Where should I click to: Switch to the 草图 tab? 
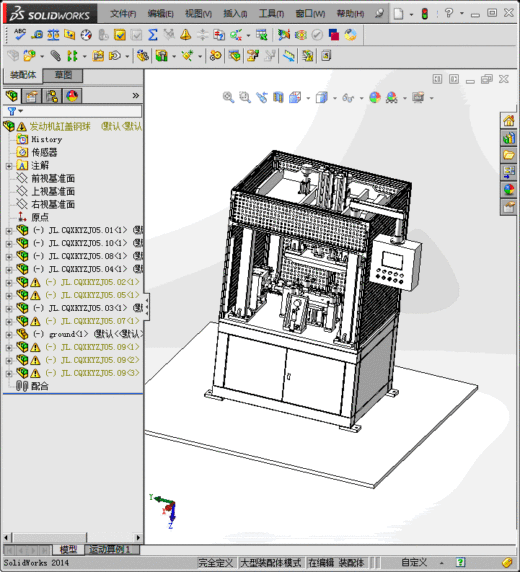[x=63, y=76]
